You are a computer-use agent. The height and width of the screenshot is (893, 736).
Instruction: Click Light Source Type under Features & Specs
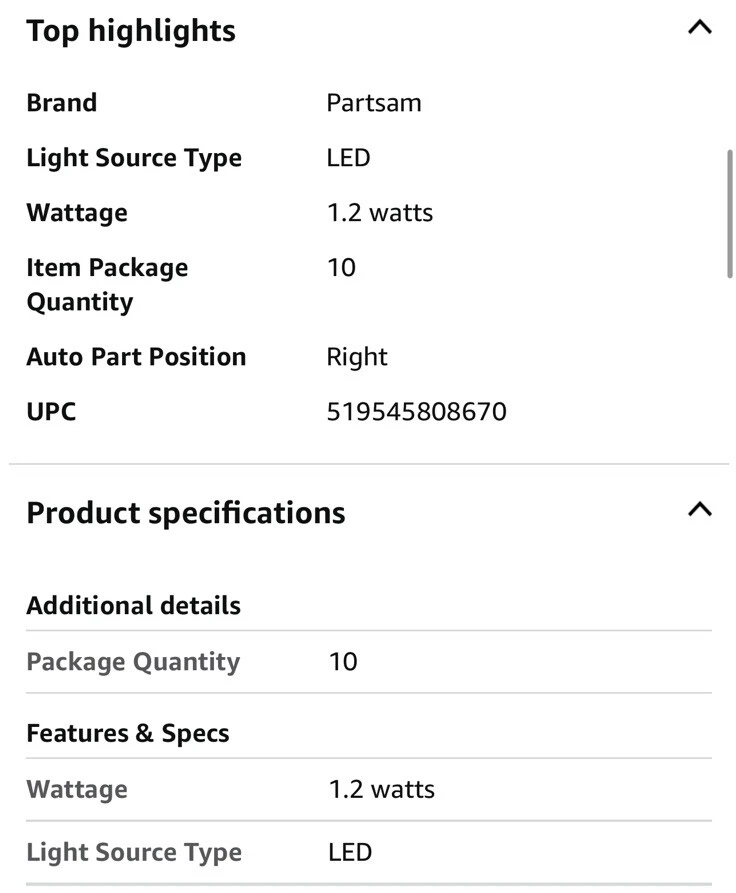134,853
